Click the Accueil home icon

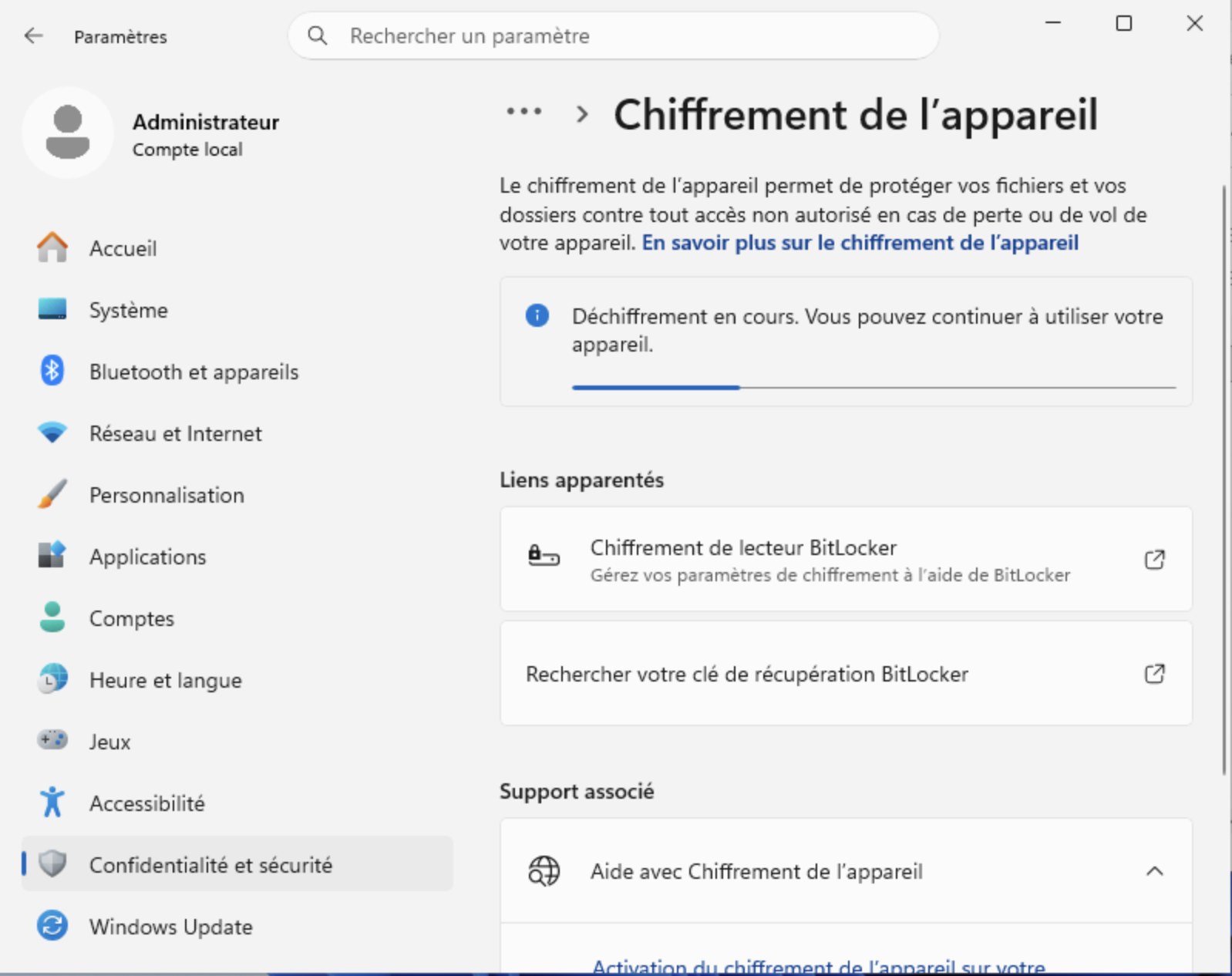tap(52, 247)
